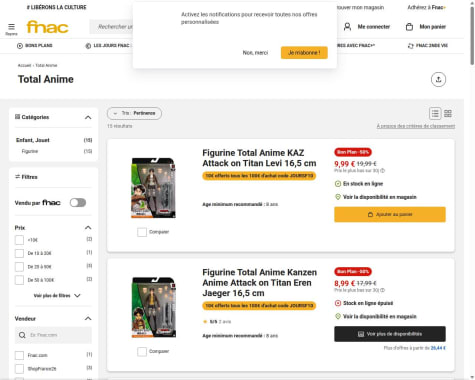Open the Mon panier bag icon
The height and width of the screenshot is (380, 475).
click(x=409, y=27)
